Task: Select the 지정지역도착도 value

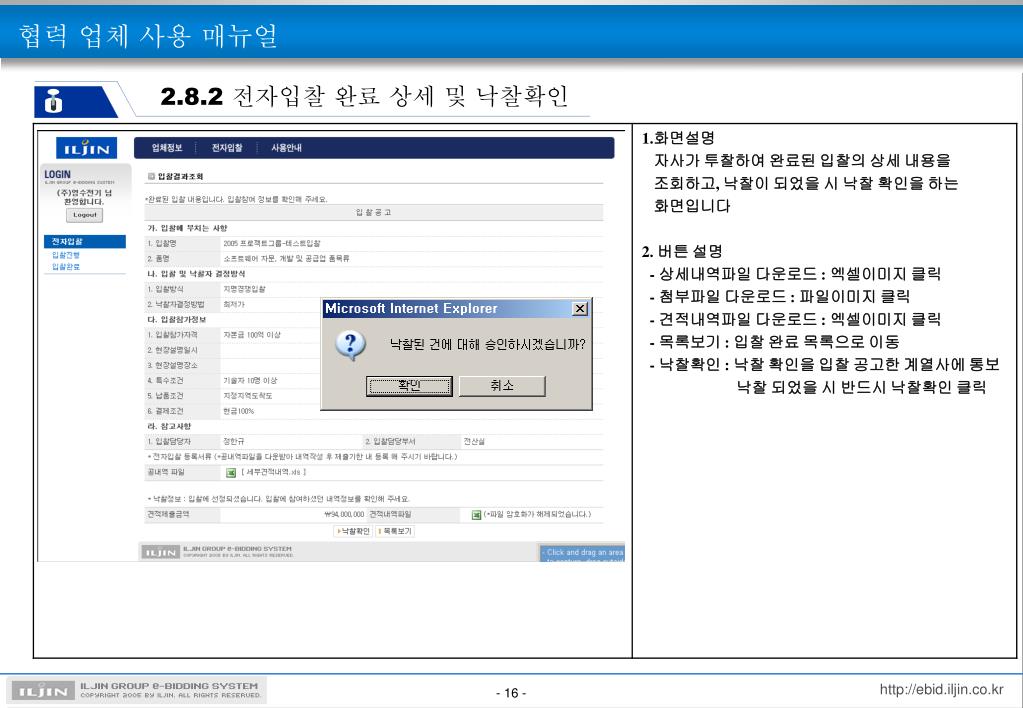Action: tap(247, 396)
